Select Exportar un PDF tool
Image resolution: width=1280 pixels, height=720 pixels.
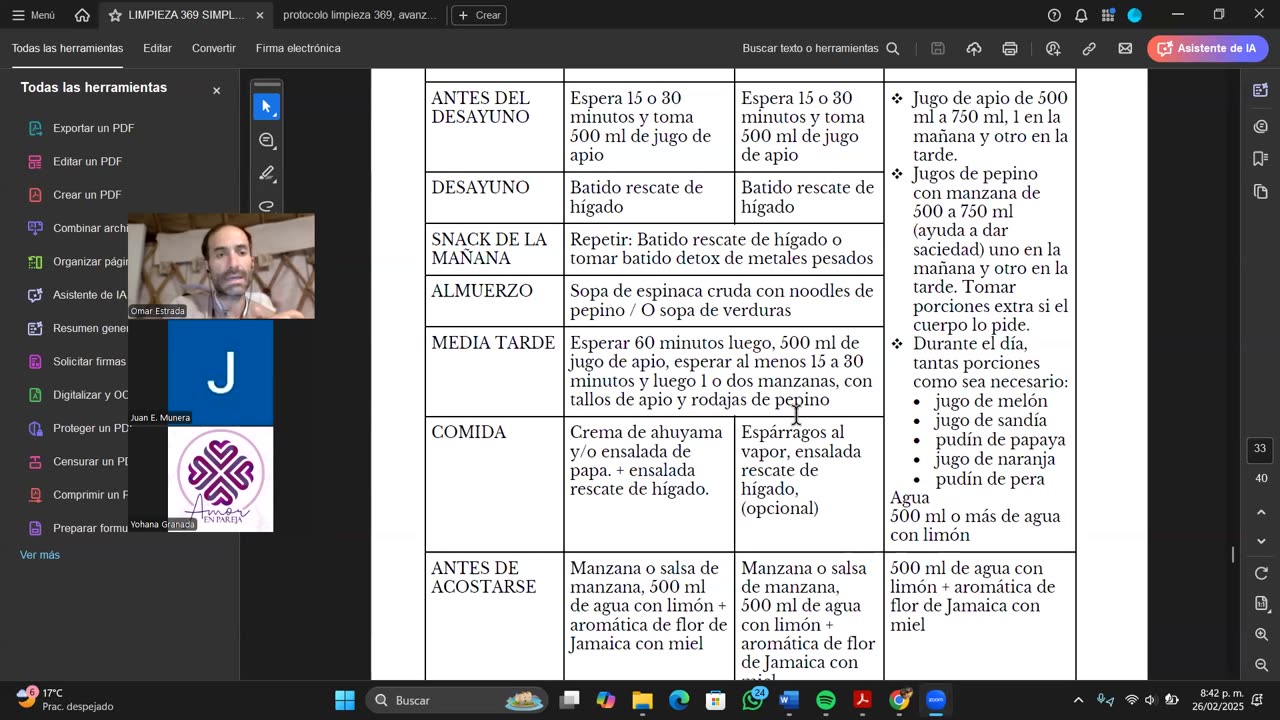pos(93,128)
